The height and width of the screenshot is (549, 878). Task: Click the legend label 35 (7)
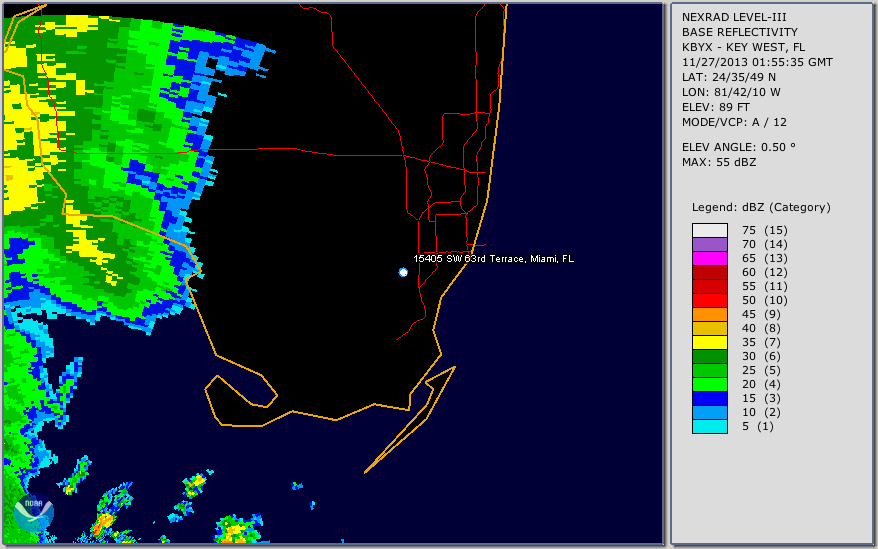(762, 342)
